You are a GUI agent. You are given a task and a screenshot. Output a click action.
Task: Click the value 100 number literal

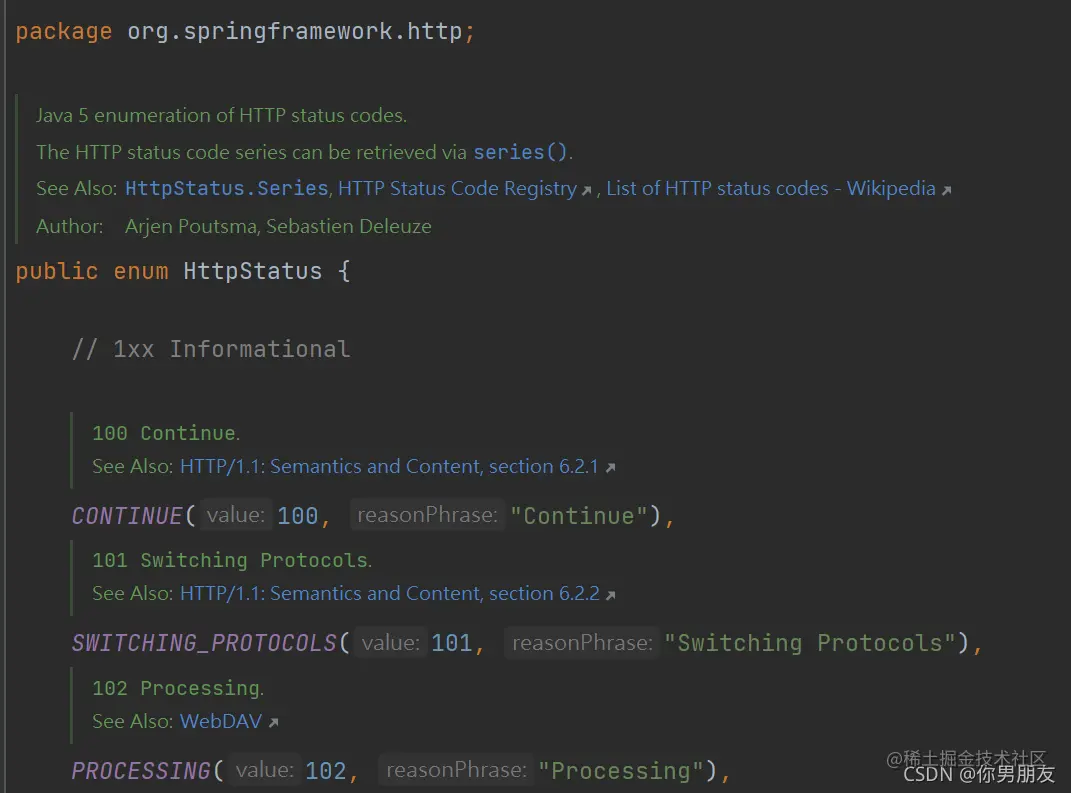tap(298, 516)
